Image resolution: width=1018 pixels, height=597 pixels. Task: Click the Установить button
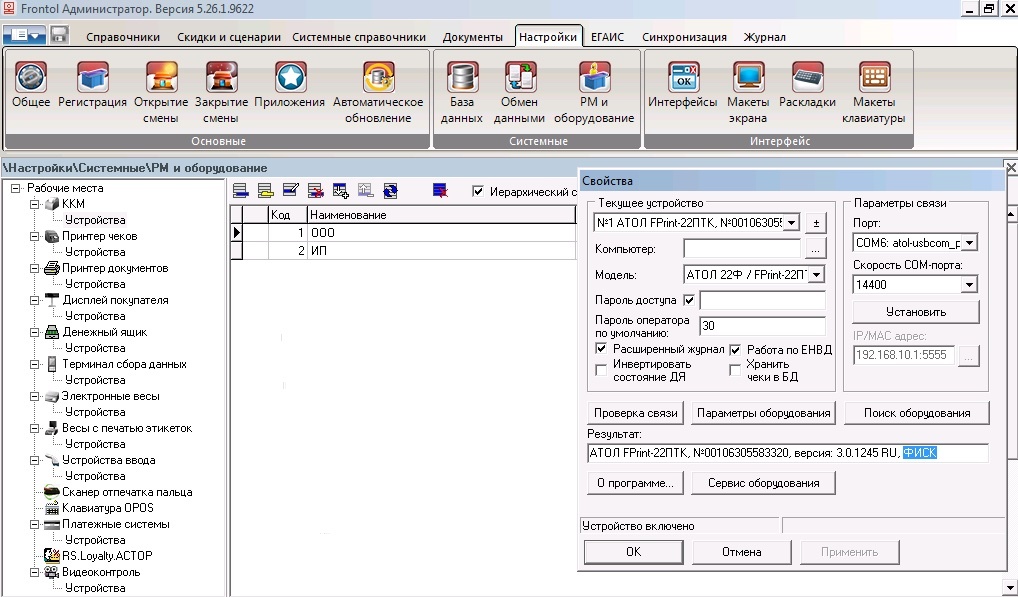[x=915, y=312]
